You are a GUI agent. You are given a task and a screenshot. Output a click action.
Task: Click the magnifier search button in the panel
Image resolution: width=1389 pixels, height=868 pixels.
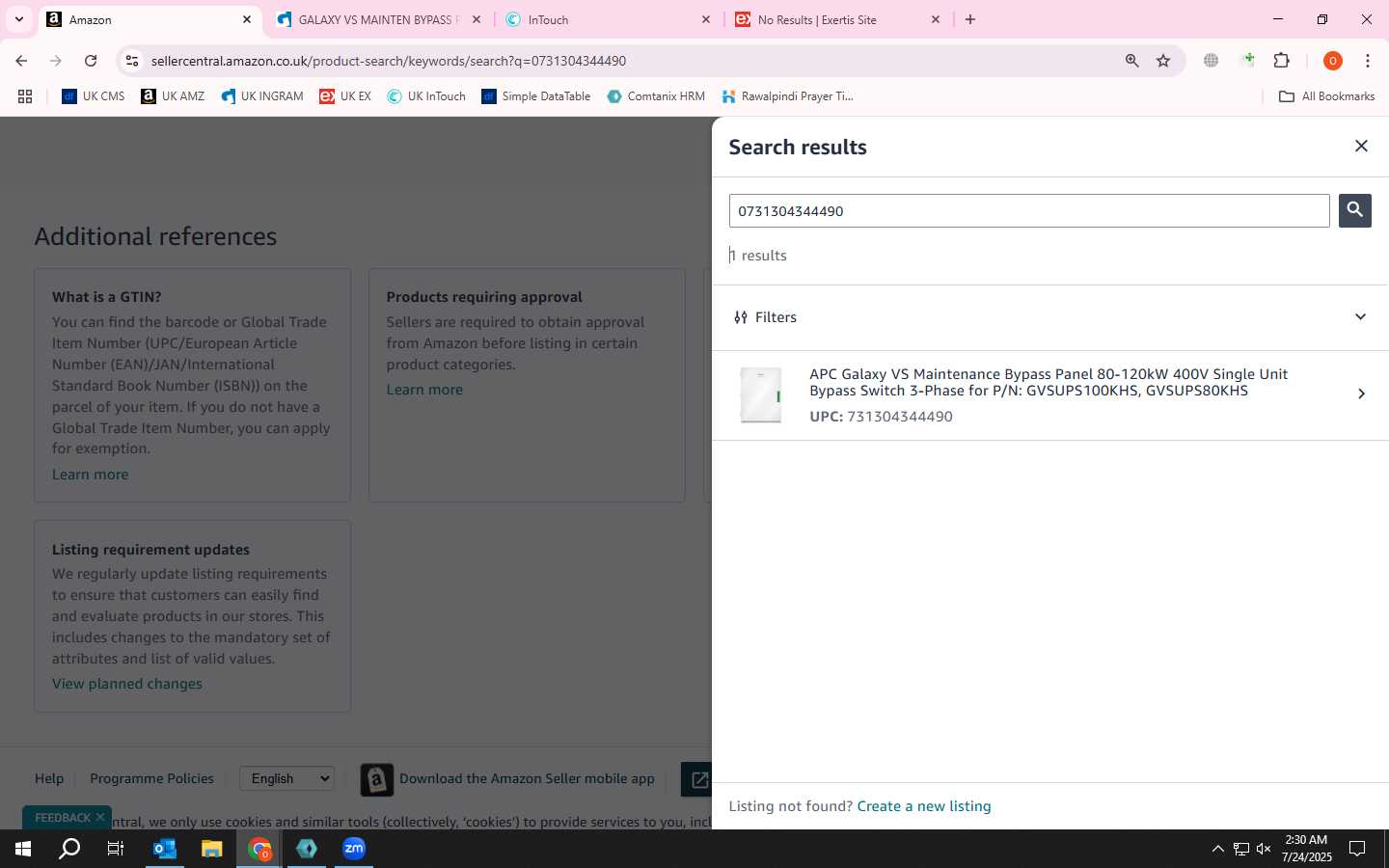1354,210
